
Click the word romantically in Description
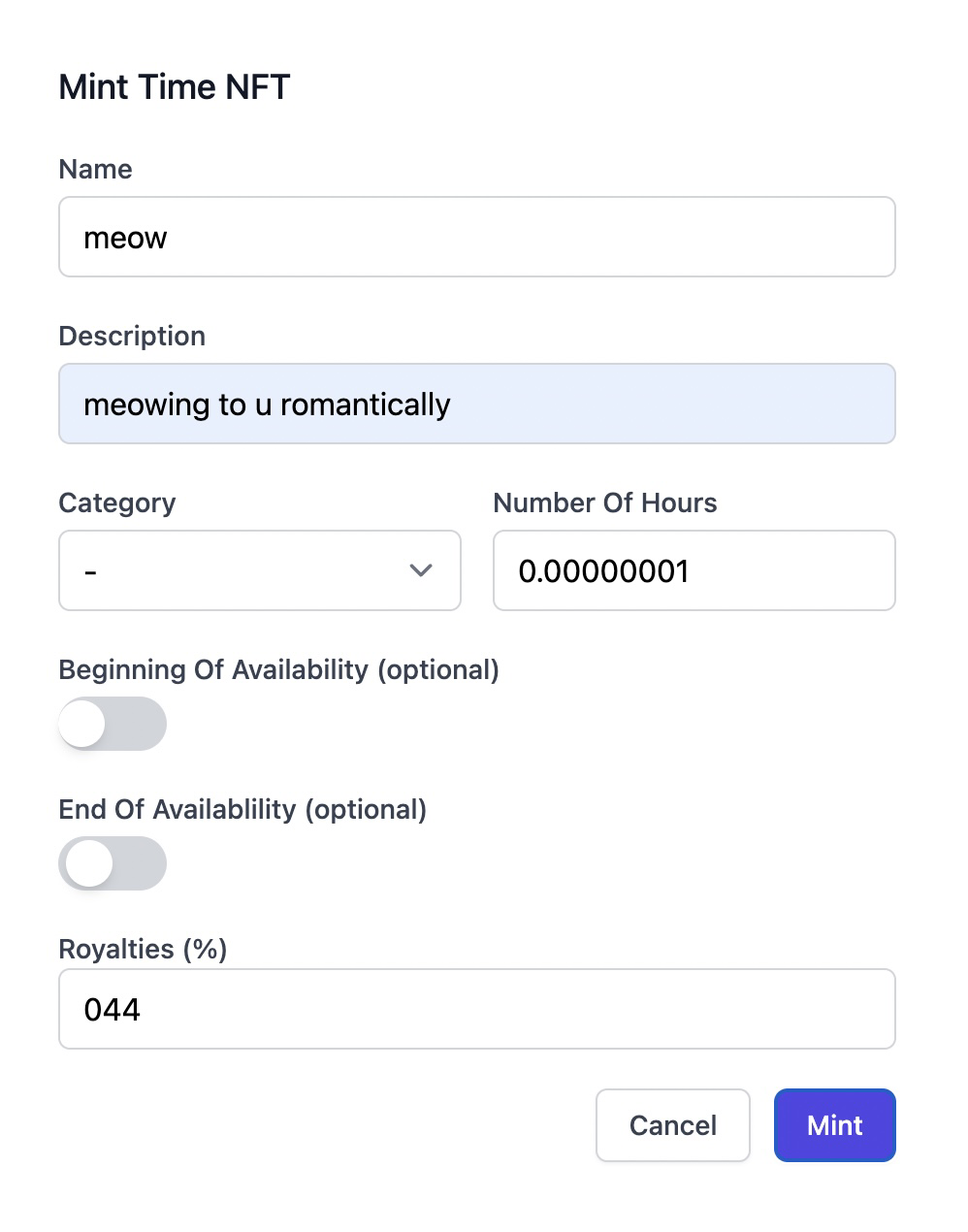(365, 405)
